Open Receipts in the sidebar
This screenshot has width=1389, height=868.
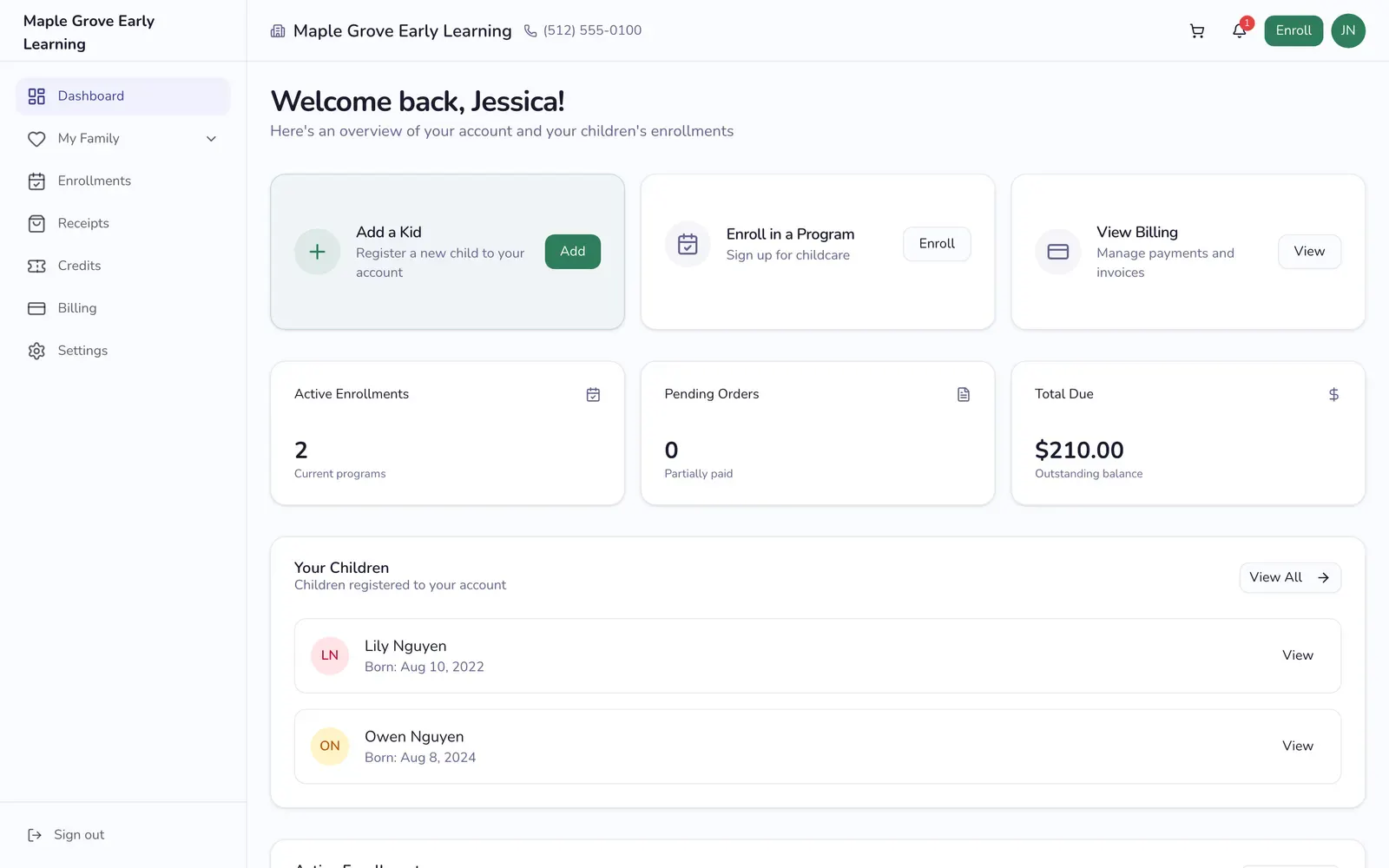[122, 224]
